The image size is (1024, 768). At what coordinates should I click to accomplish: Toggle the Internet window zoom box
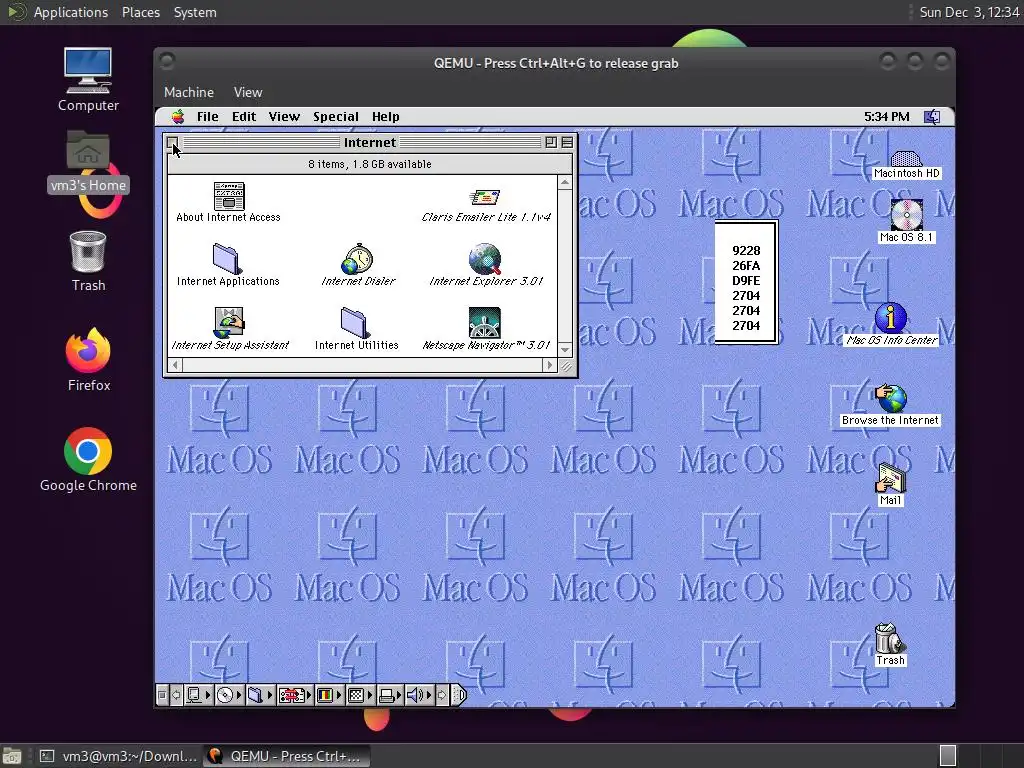[x=551, y=142]
